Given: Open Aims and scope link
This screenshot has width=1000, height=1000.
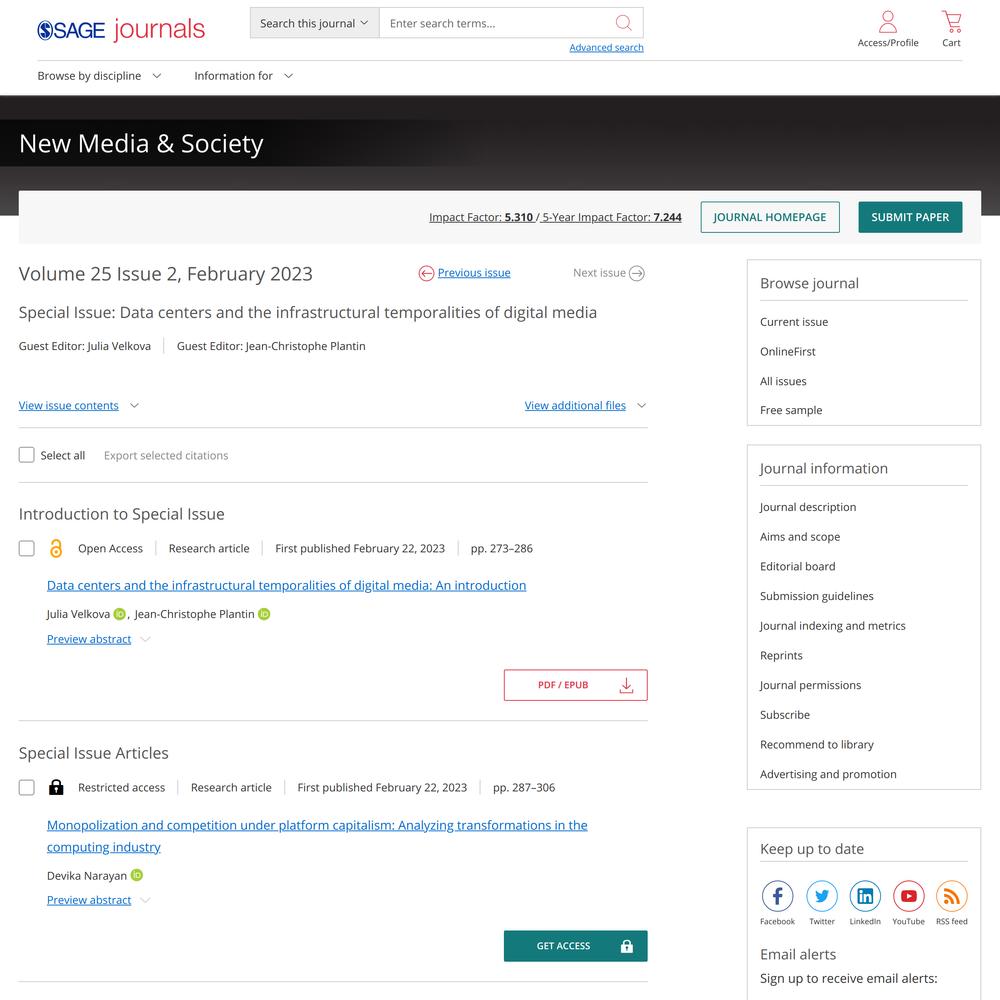Looking at the screenshot, I should 800,537.
